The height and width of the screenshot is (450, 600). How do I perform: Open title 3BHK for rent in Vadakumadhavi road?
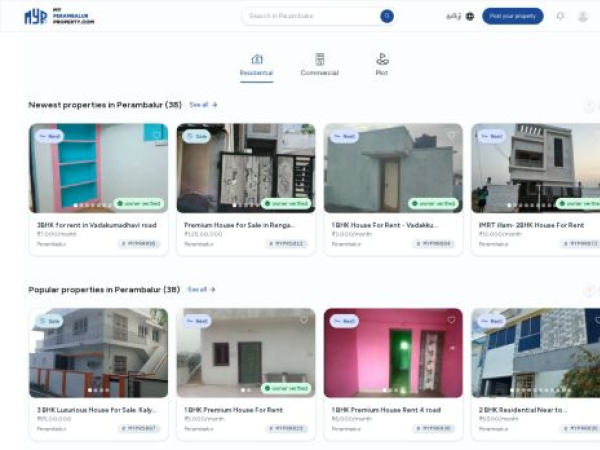[x=96, y=225]
